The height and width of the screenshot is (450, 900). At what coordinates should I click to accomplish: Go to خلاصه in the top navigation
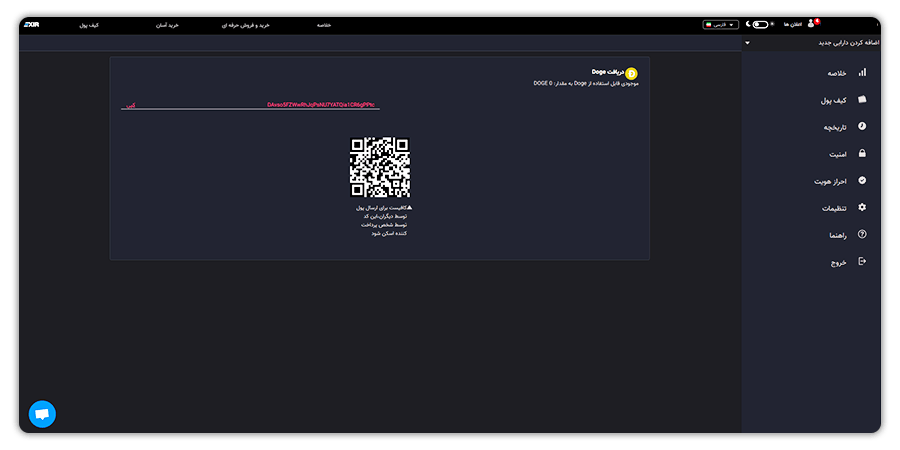[x=324, y=25]
